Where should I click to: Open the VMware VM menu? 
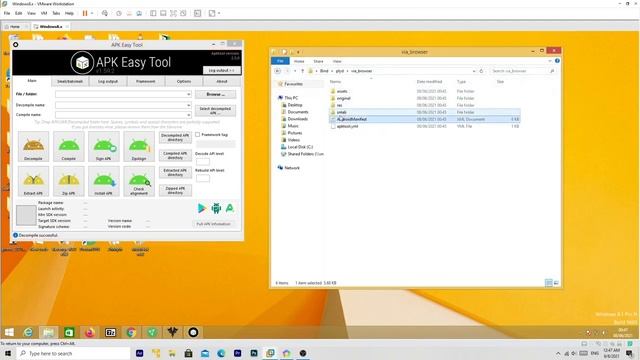tap(44, 13)
